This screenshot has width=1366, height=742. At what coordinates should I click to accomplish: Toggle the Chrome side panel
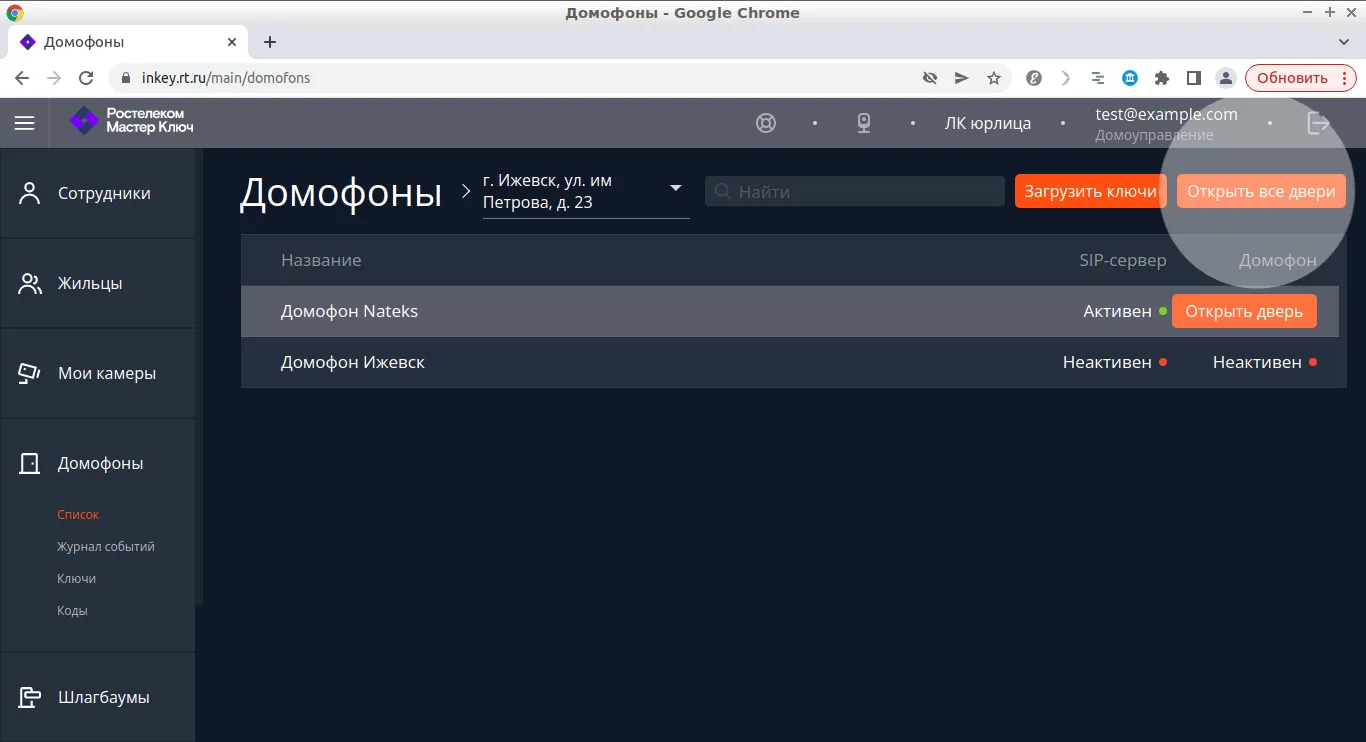point(1194,78)
